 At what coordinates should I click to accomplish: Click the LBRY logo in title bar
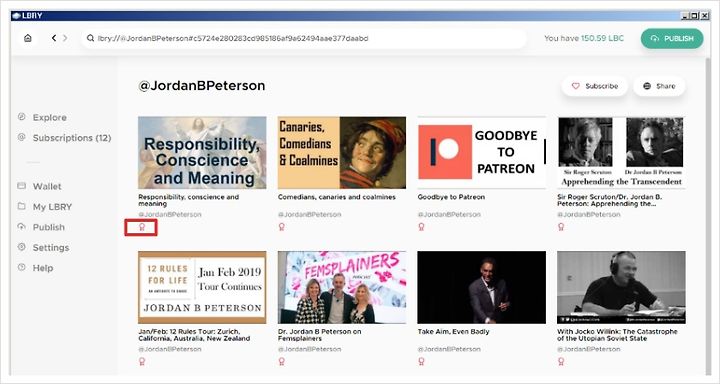click(x=17, y=16)
